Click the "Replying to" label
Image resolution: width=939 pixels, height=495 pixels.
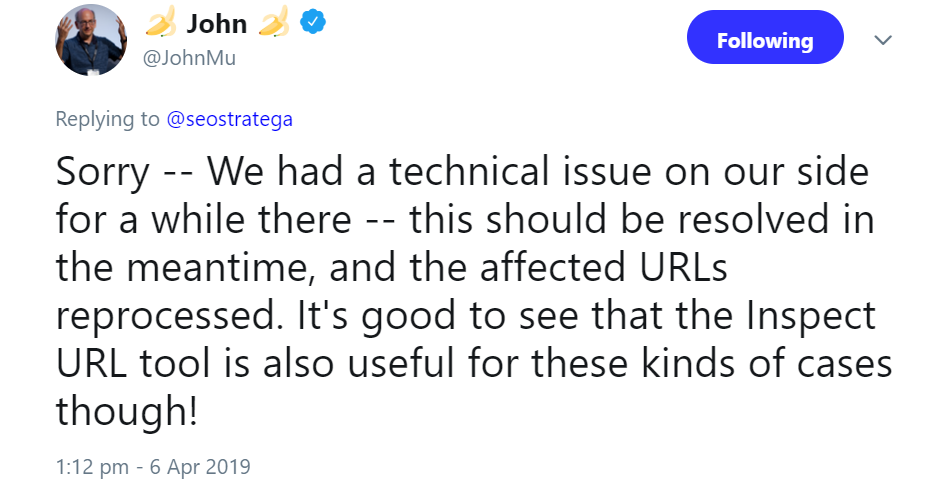coord(107,119)
